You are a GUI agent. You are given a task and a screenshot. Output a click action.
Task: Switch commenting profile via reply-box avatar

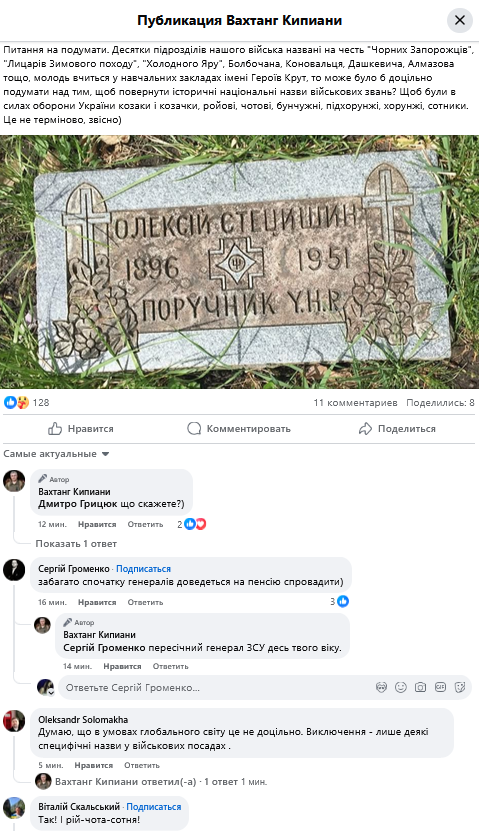(46, 687)
